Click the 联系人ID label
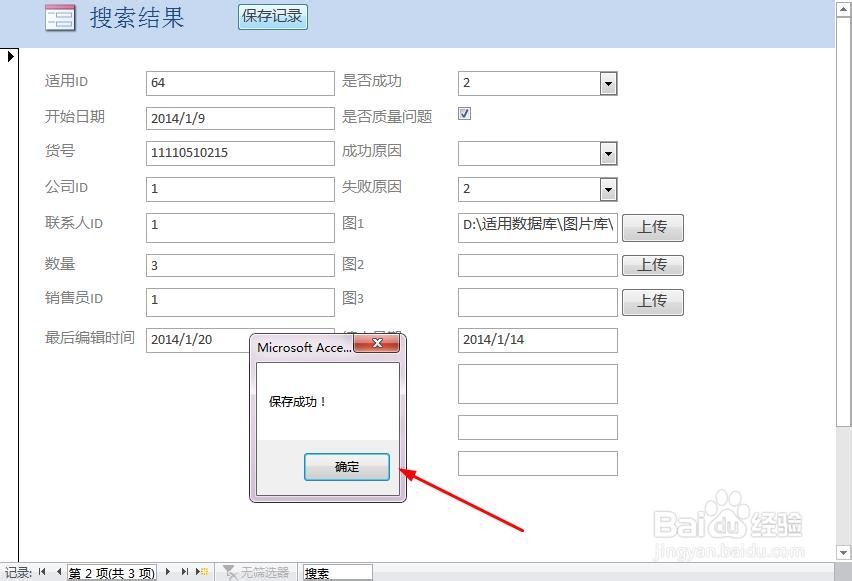 tap(74, 223)
